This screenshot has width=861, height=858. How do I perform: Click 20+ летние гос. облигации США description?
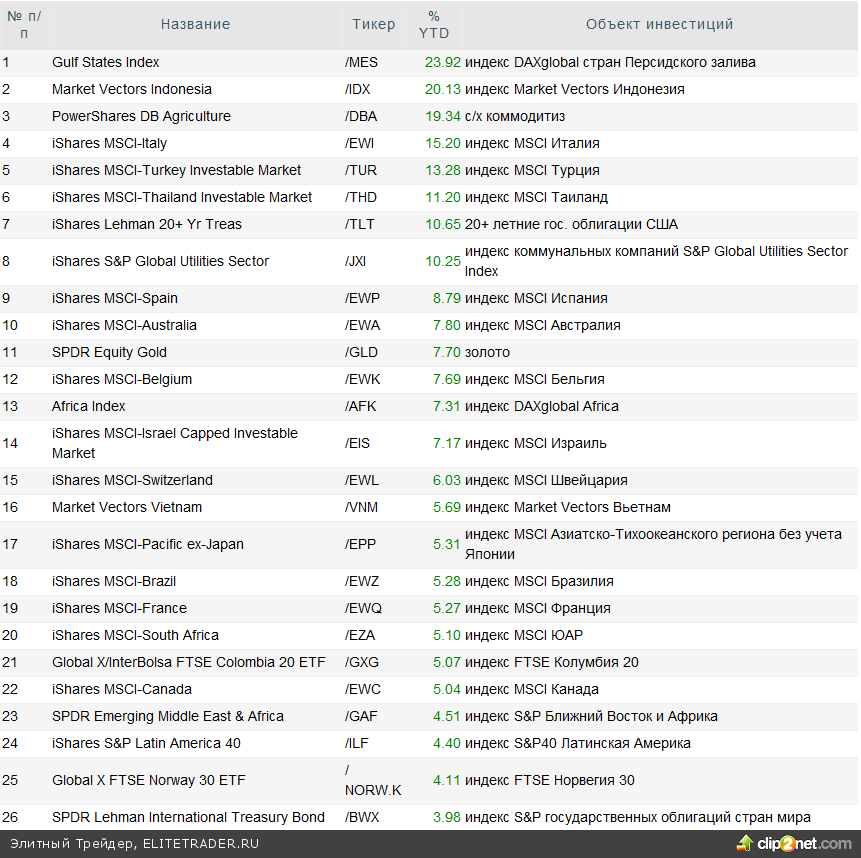pyautogui.click(x=571, y=224)
